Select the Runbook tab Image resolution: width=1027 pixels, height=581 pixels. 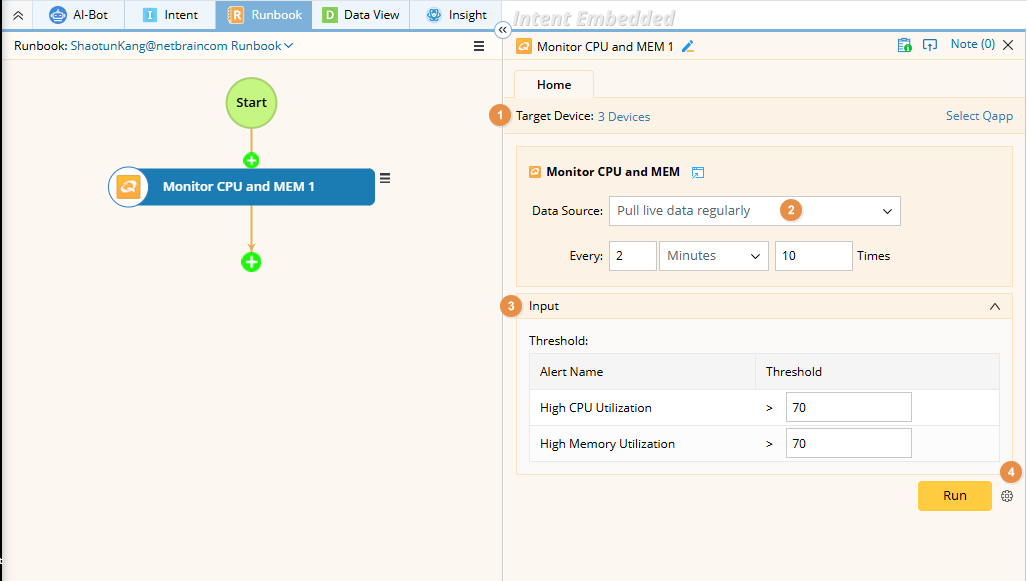pos(264,14)
